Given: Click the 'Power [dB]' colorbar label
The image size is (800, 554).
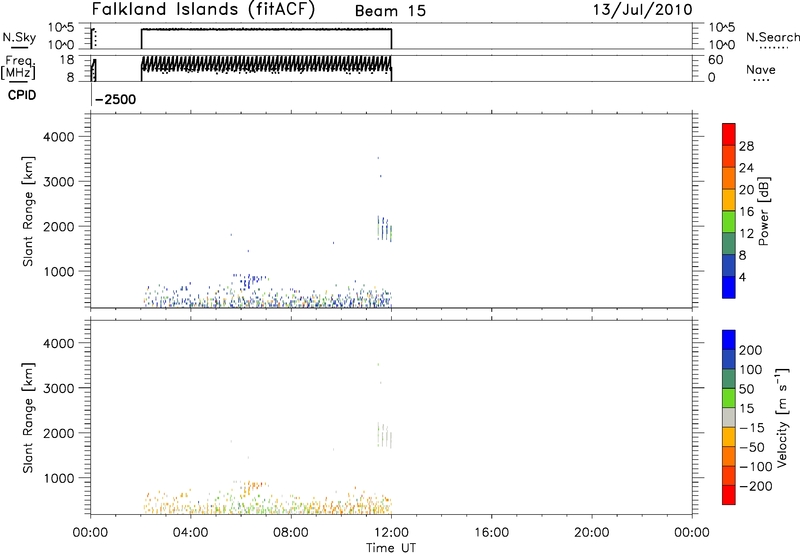Looking at the screenshot, I should tap(764, 211).
